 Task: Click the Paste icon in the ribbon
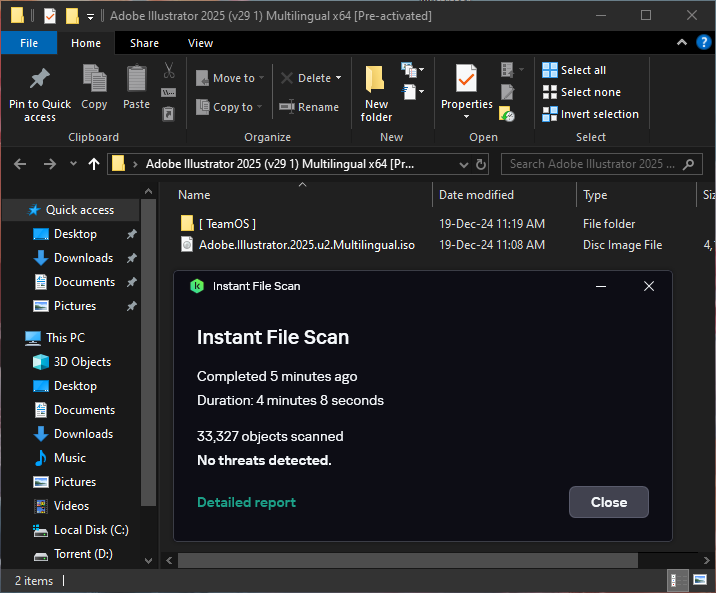coord(136,78)
